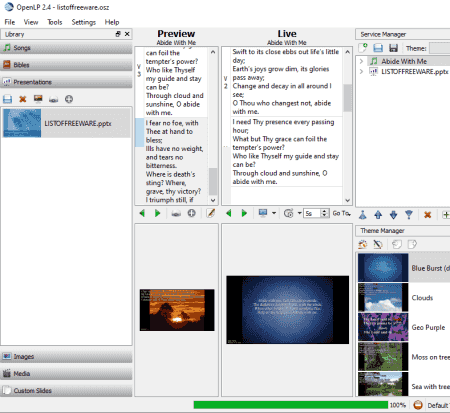Float the Library dock panel
Screen dimensions: 450x413
point(118,34)
